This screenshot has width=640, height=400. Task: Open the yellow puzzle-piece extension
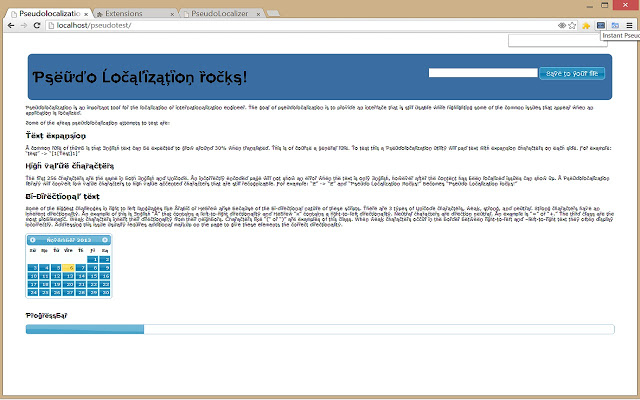[x=586, y=26]
